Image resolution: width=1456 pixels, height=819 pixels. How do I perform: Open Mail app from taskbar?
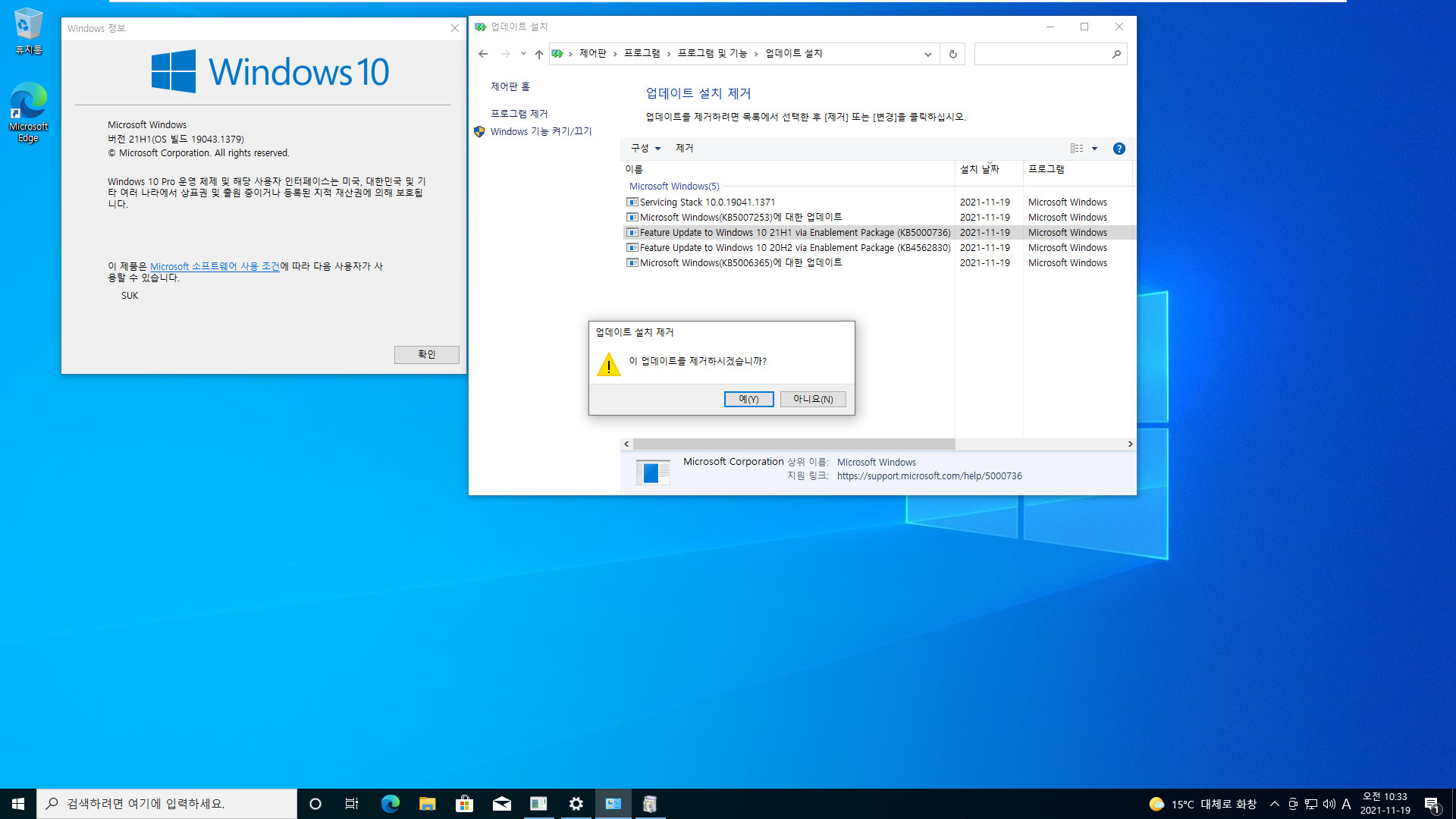point(502,804)
